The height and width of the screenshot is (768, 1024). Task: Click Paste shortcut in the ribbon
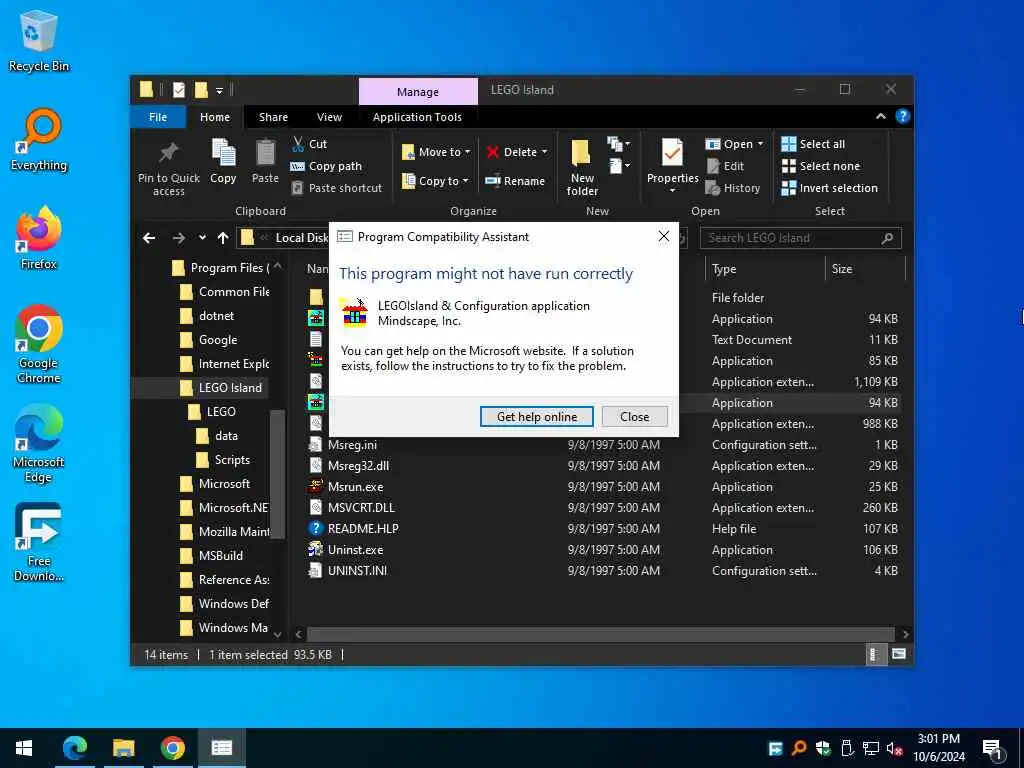(x=336, y=188)
